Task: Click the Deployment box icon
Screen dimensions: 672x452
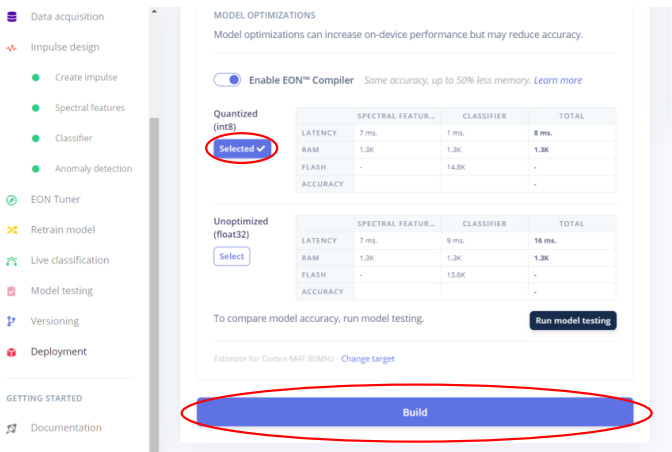Action: [12, 352]
